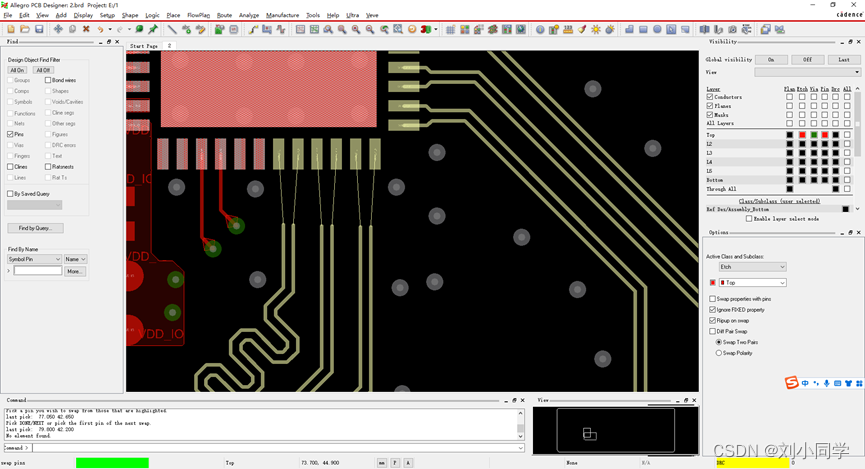Viewport: 865px width, 469px height.
Task: Click the sun-shaped Highlight icon
Action: [596, 29]
